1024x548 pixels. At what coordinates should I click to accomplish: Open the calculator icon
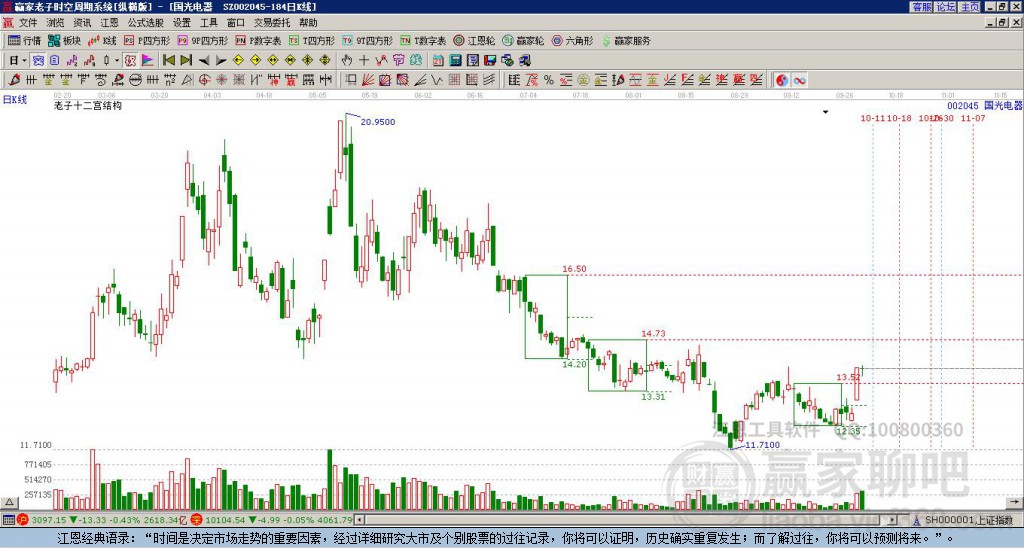tap(455, 61)
